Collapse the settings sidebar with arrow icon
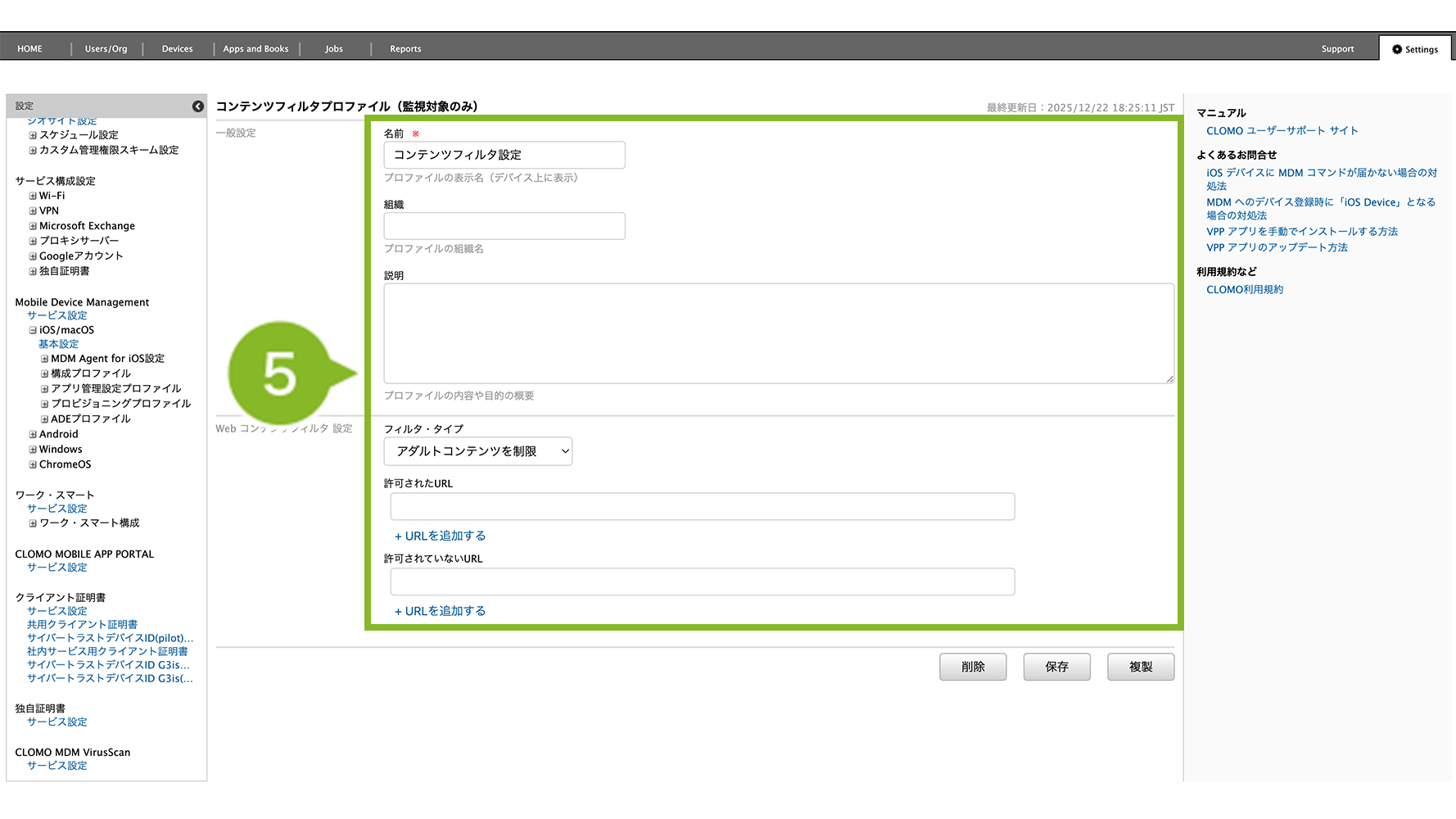1456x819 pixels. [x=197, y=106]
